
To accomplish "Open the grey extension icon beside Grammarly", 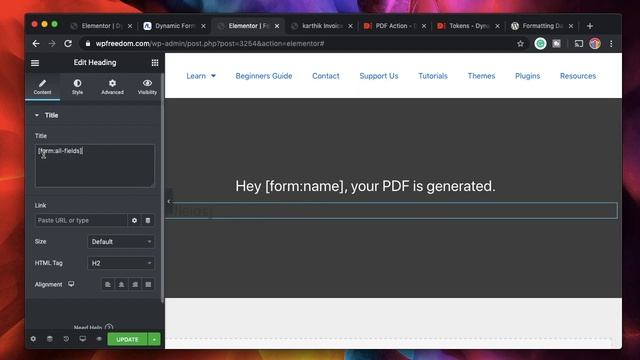I will click(556, 44).
